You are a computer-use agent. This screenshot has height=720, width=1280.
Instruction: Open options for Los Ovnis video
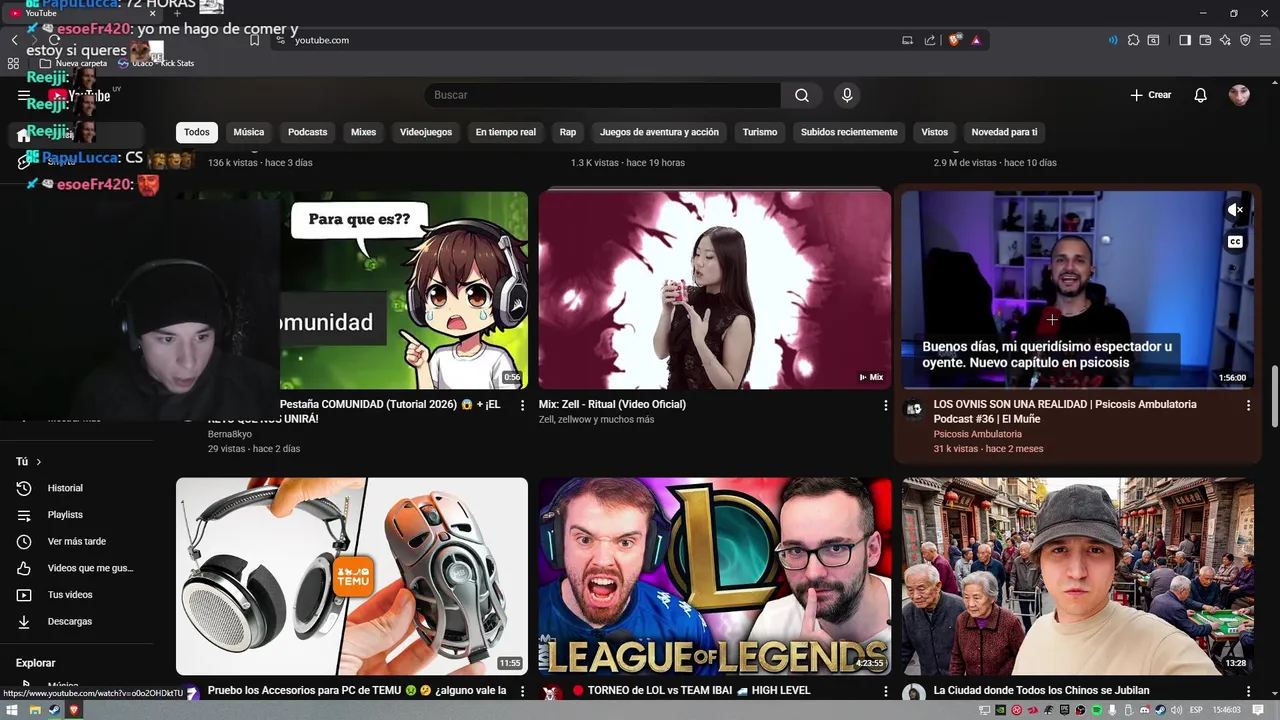[1248, 405]
